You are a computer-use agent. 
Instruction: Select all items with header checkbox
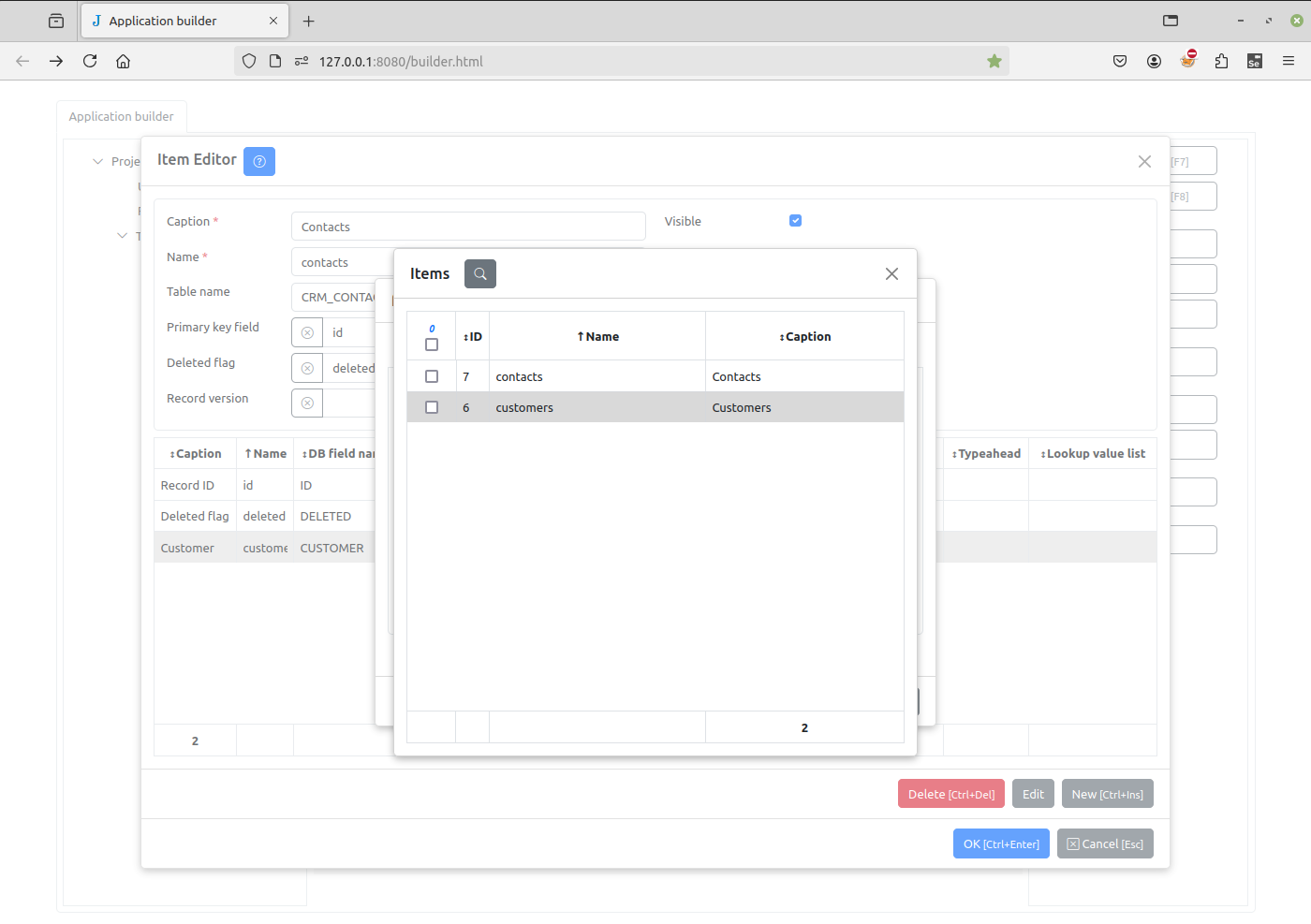click(x=432, y=345)
